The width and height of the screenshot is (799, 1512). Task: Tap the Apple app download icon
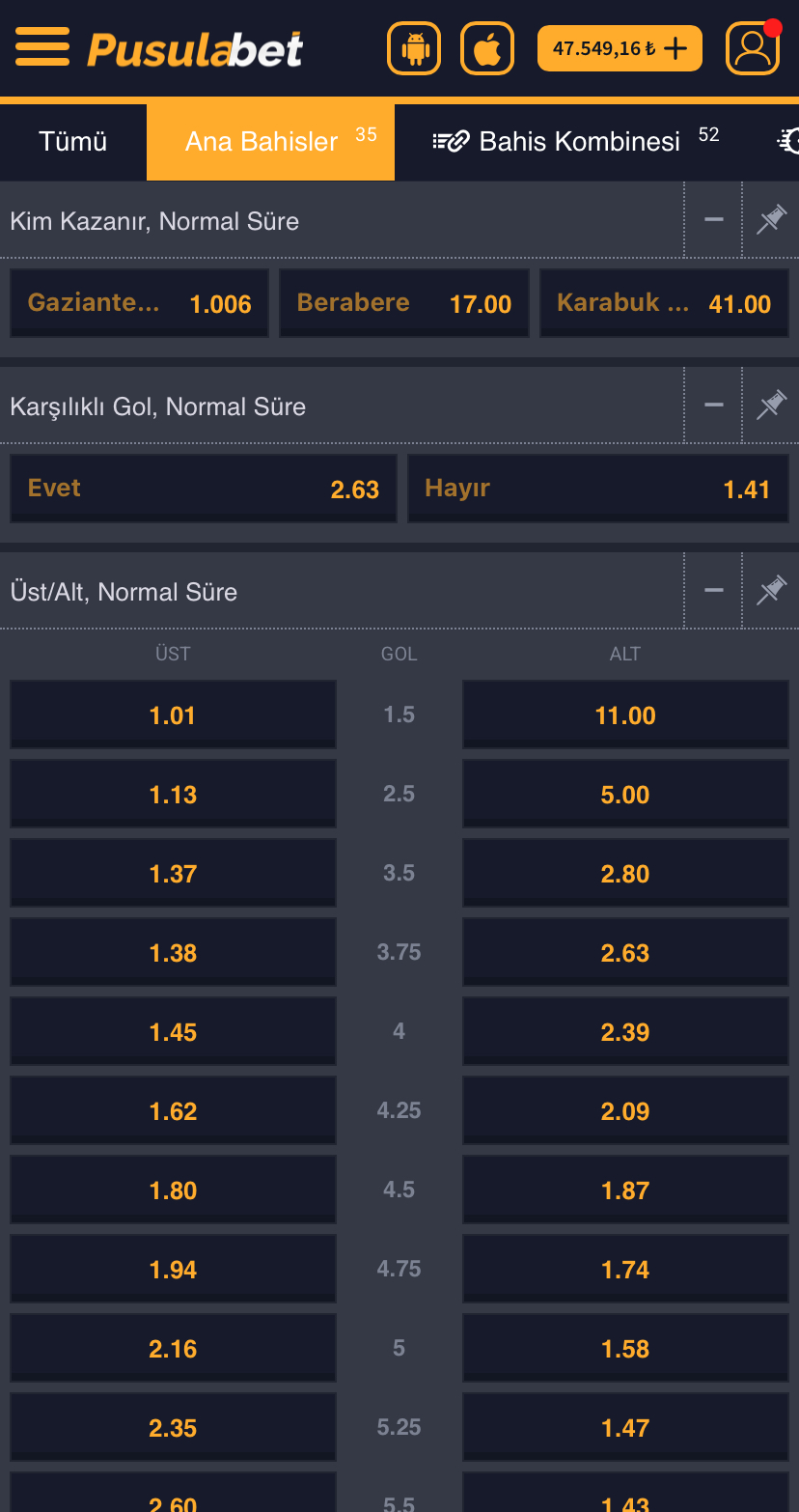(487, 48)
